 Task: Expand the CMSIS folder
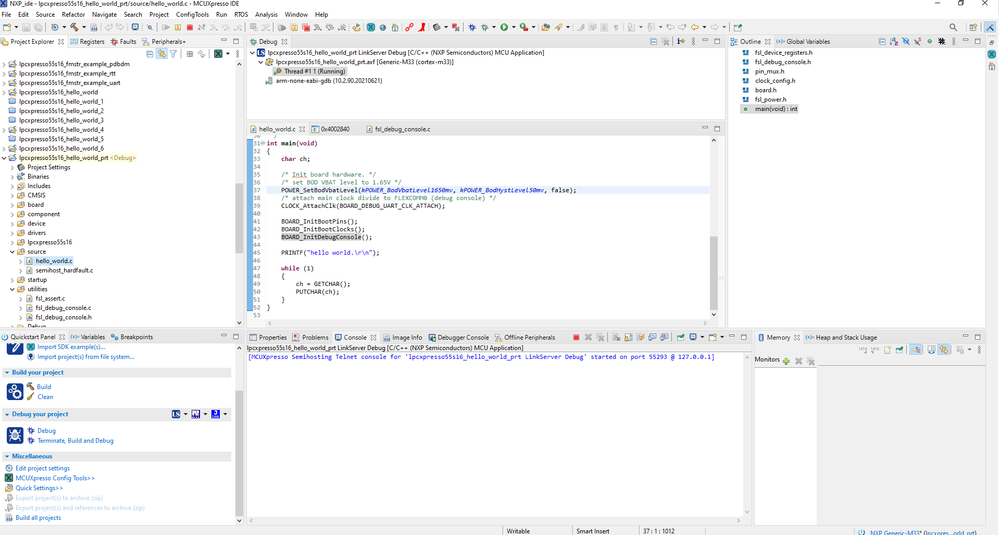[x=12, y=196]
